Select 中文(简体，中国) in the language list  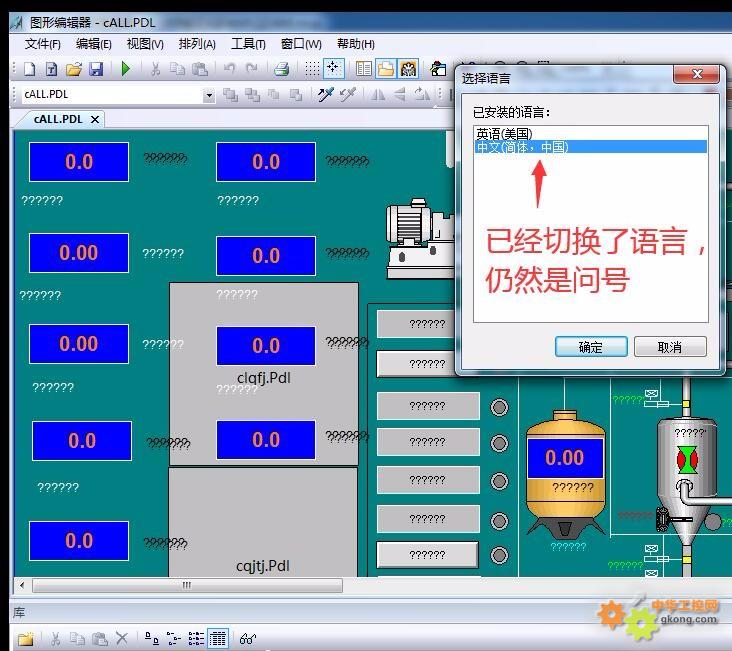tap(591, 147)
